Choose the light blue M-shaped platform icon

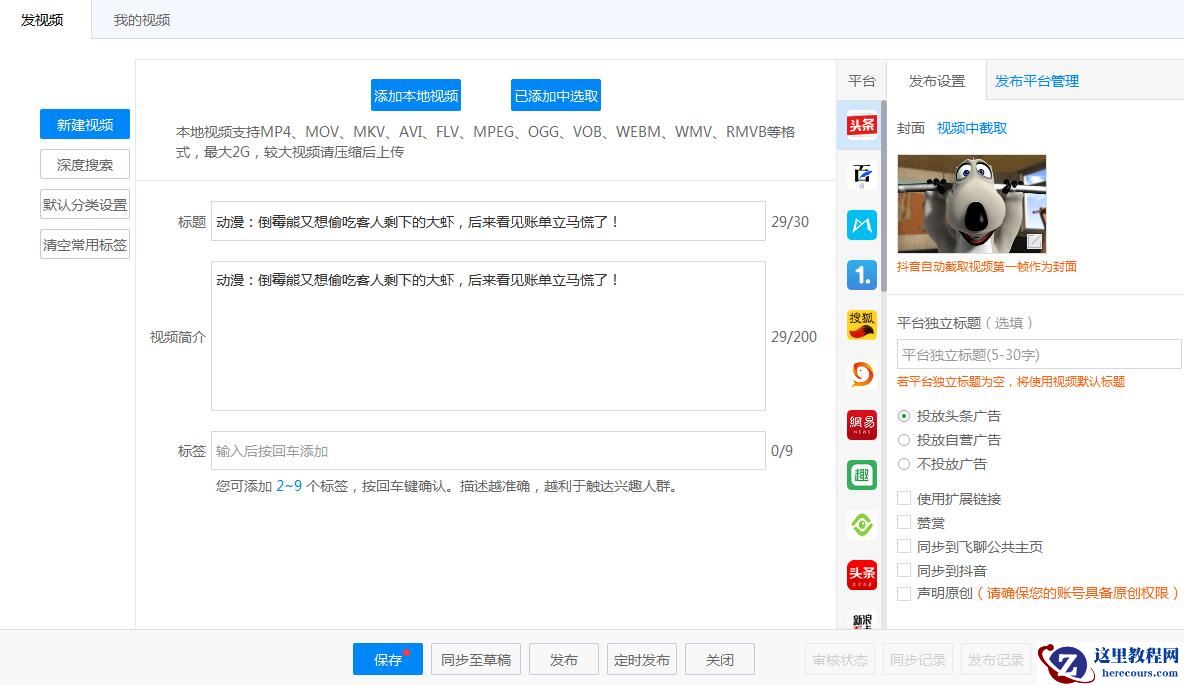click(861, 225)
